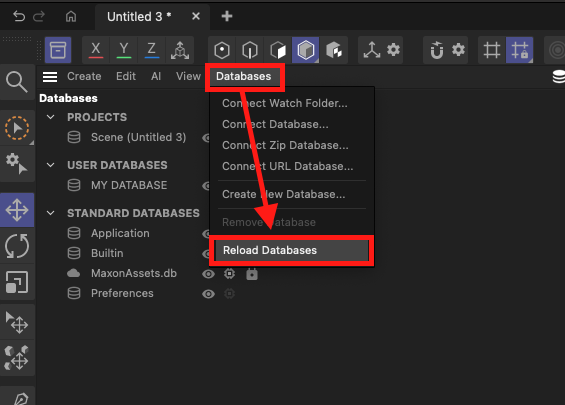
Task: Toggle the locked workplane icon
Action: [520, 50]
